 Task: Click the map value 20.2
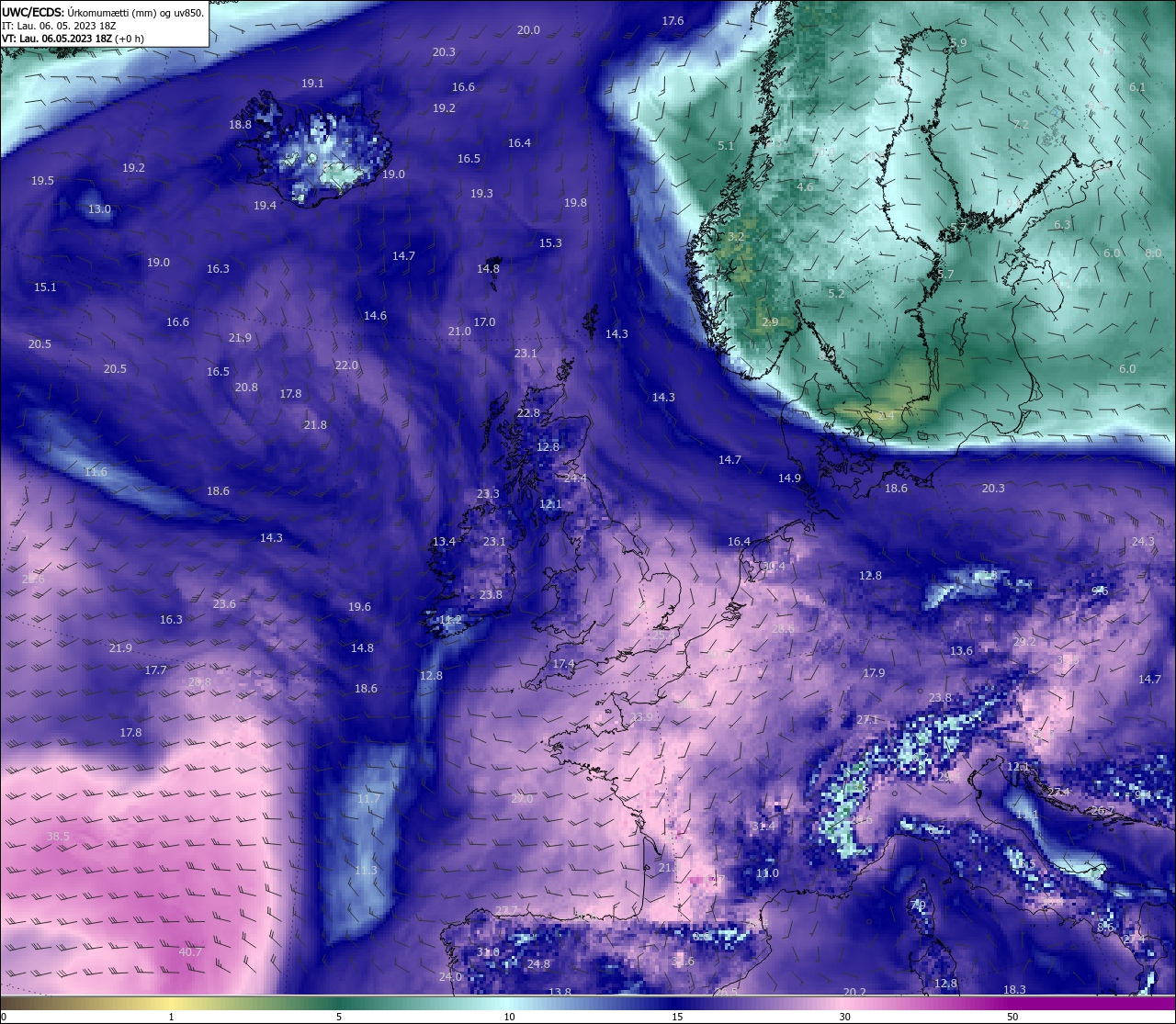coord(854,993)
